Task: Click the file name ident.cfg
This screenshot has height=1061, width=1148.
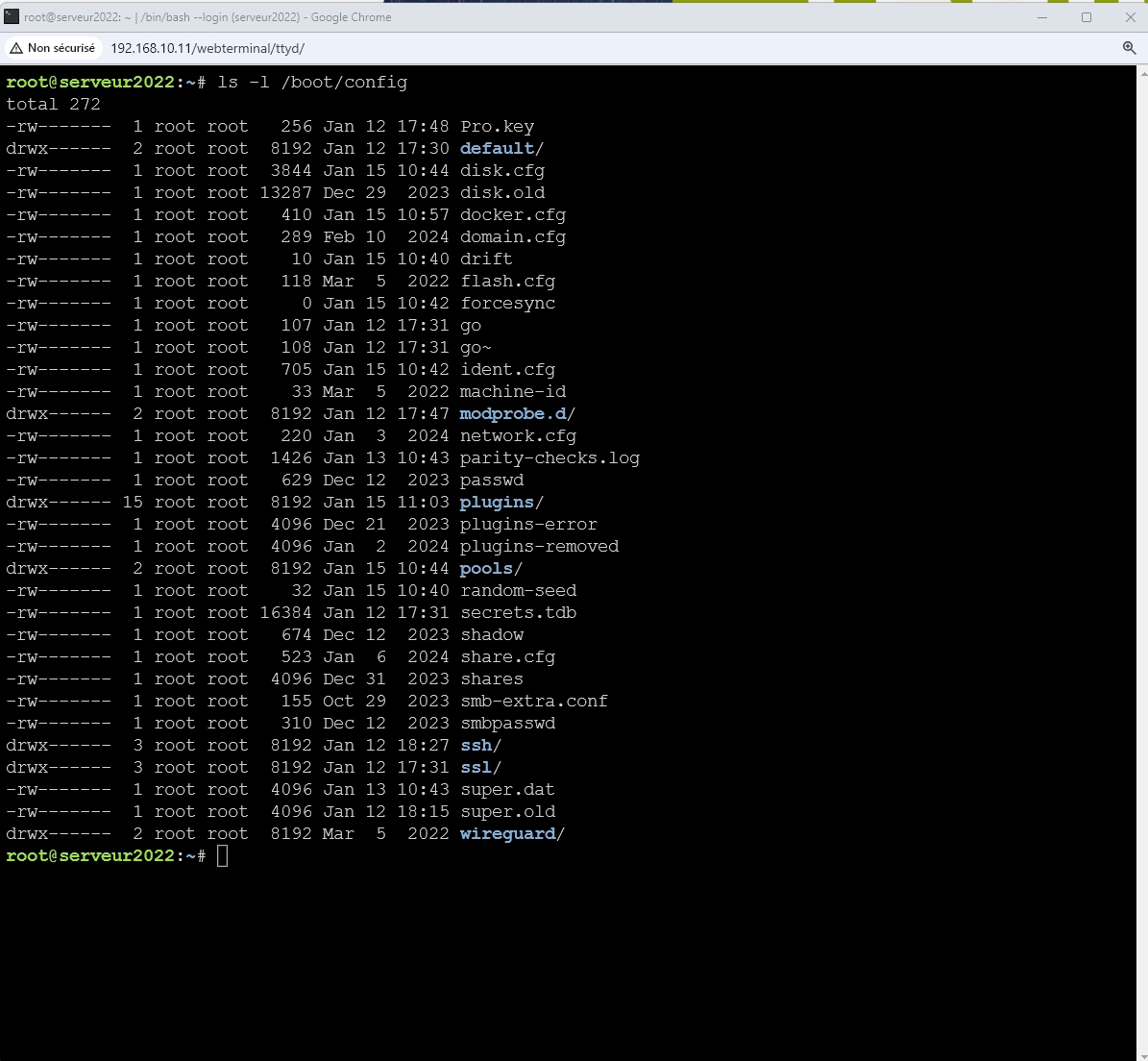Action: (x=507, y=370)
